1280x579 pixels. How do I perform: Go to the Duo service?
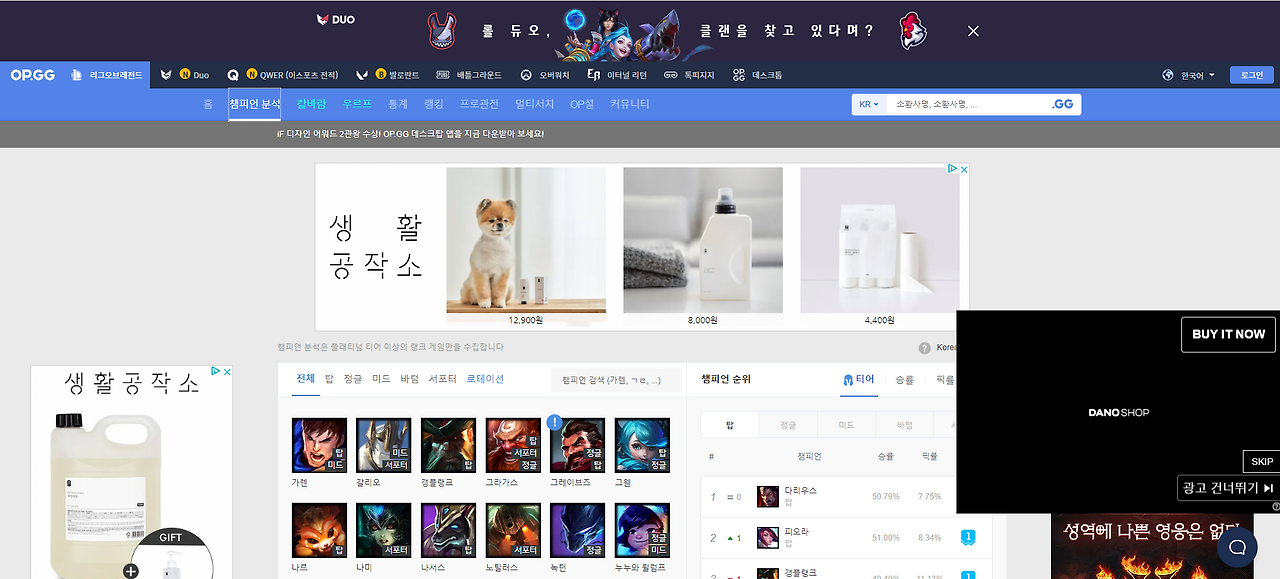[185, 75]
